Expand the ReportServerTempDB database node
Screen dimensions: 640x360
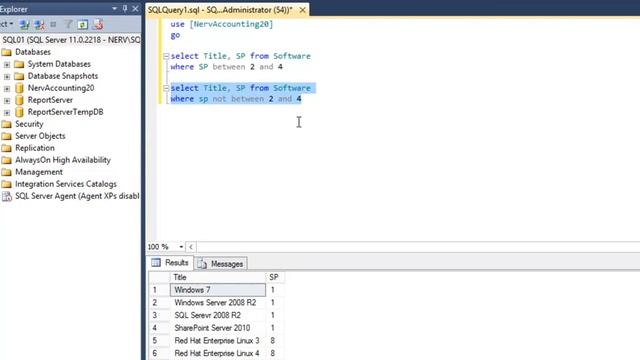(7, 112)
